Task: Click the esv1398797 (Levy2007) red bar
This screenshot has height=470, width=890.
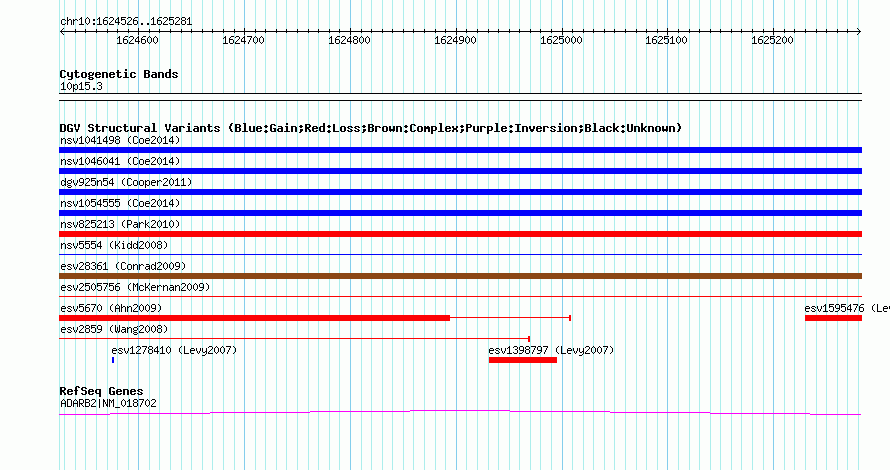Action: pyautogui.click(x=523, y=360)
